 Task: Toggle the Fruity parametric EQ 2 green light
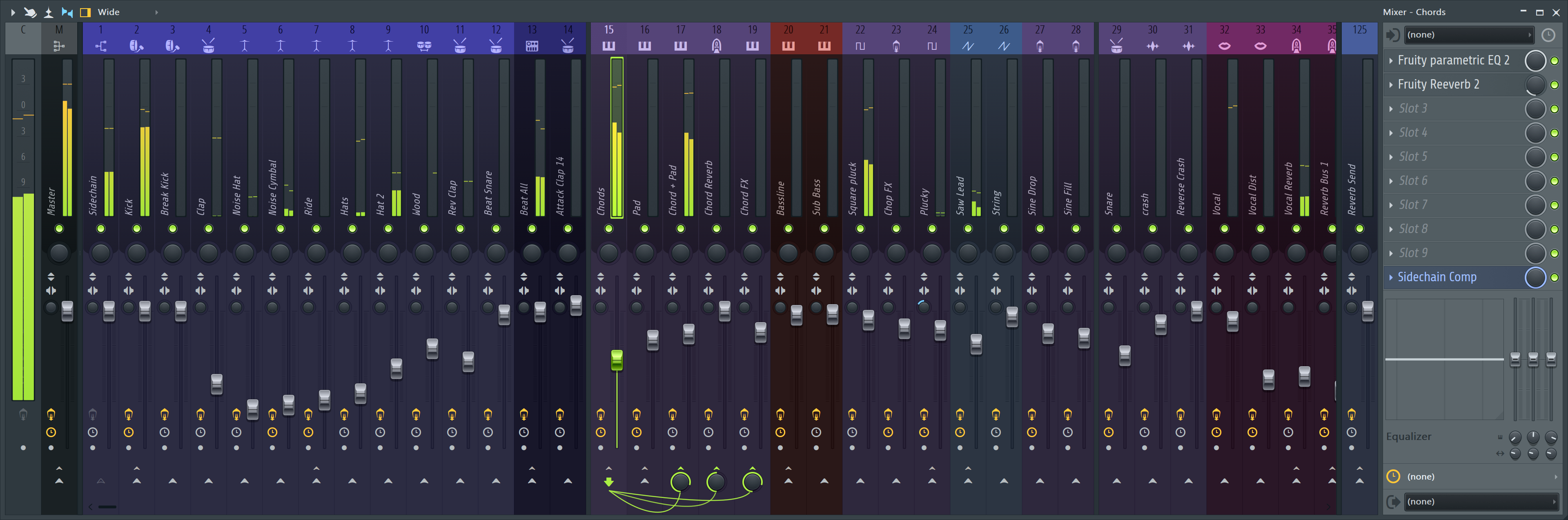pos(1554,61)
